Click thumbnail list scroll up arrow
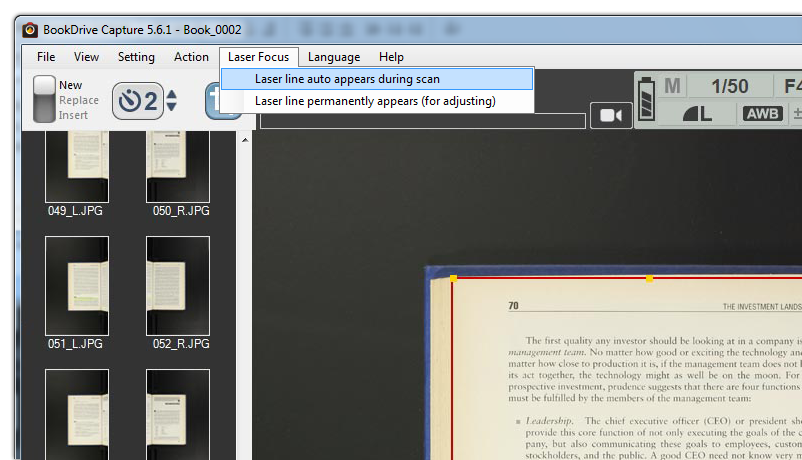Screen dimensions: 802x460 click(x=245, y=140)
